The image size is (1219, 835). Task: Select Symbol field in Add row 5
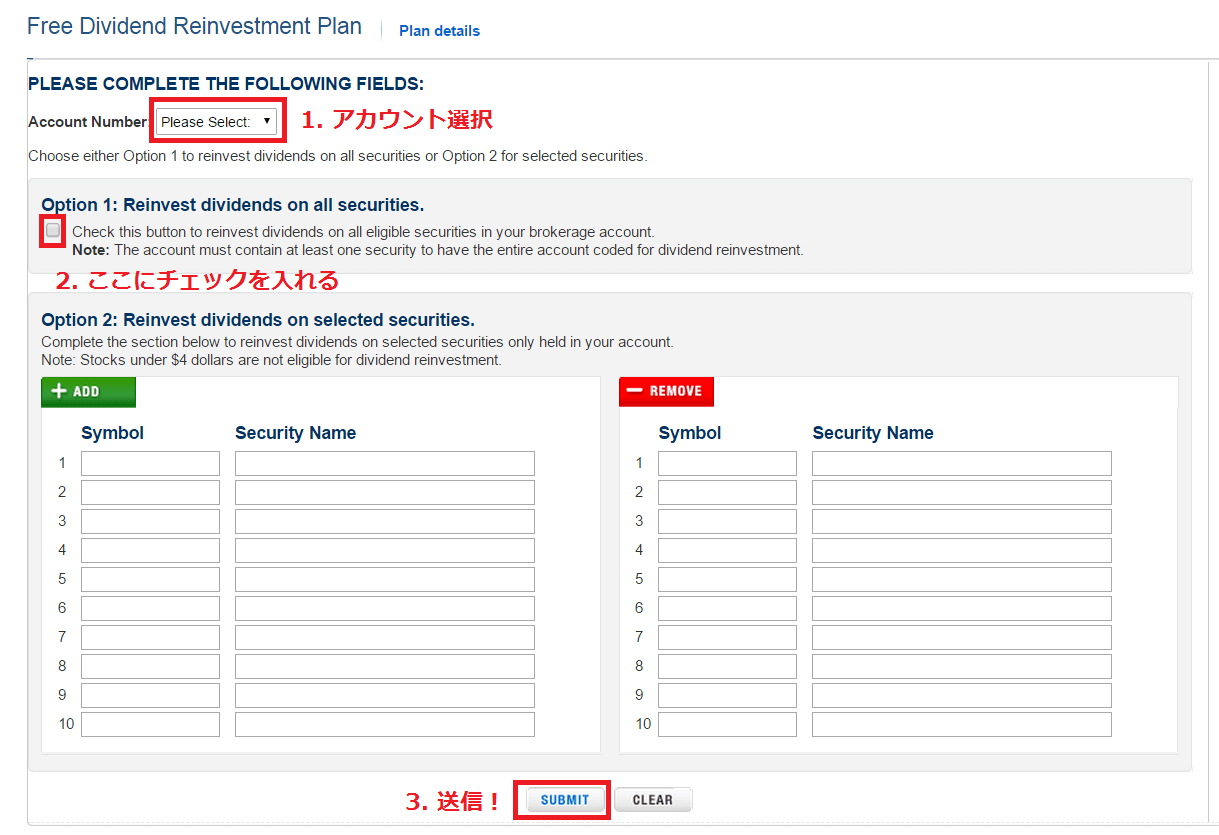(150, 579)
